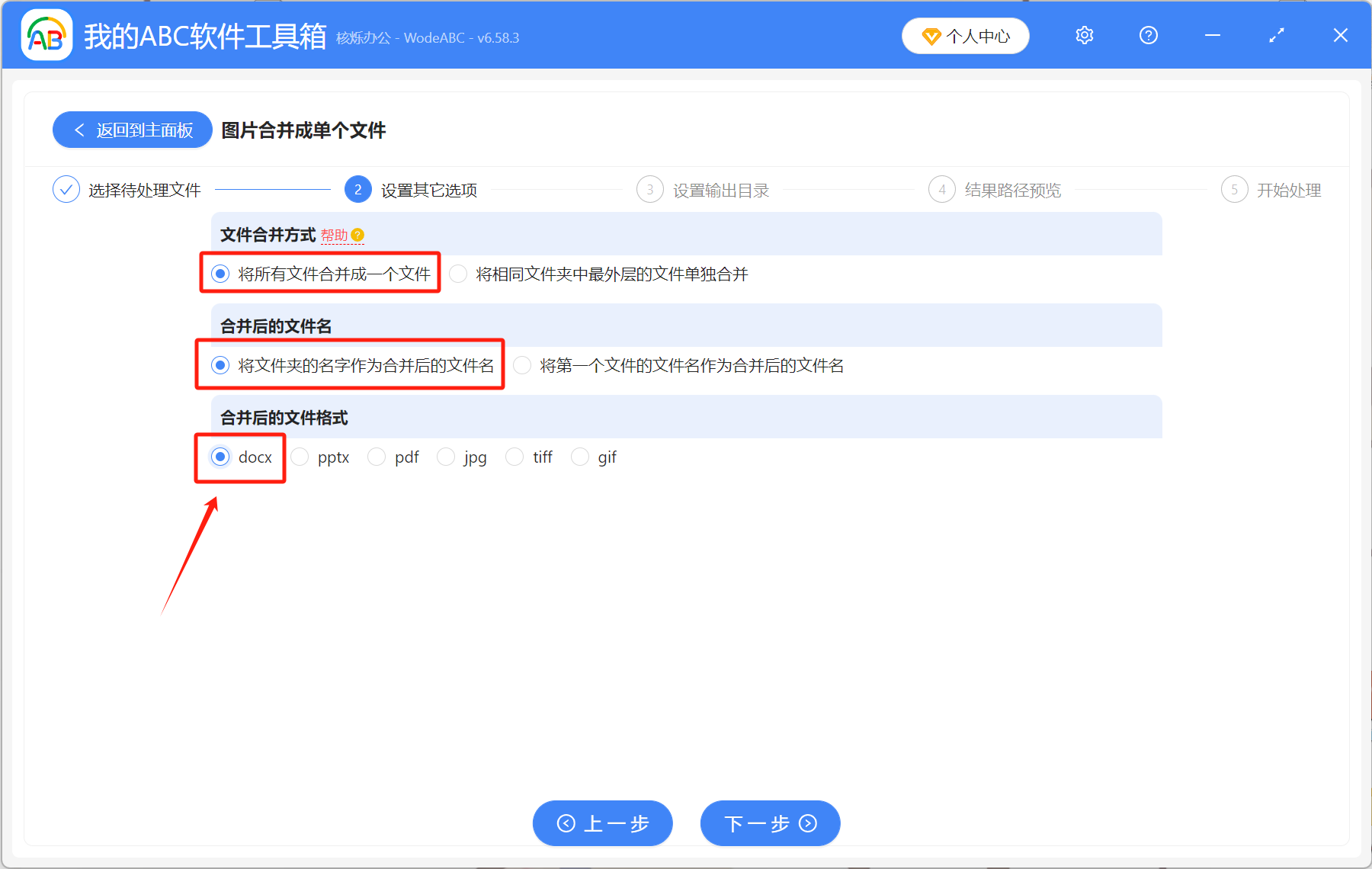Image resolution: width=1372 pixels, height=869 pixels.
Task: Select gif output format
Action: coord(580,457)
